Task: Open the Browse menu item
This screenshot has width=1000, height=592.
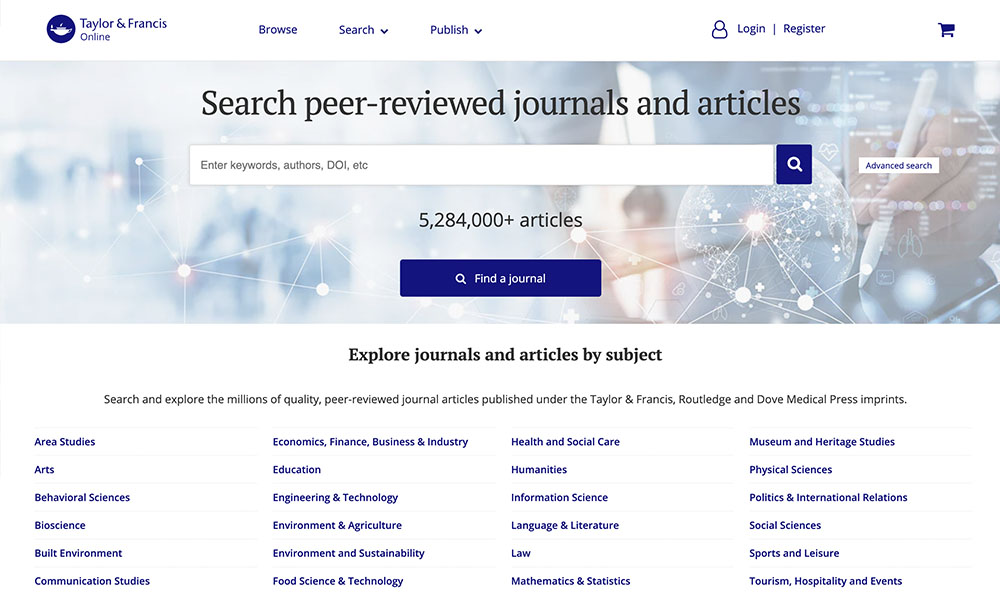Action: [x=277, y=30]
